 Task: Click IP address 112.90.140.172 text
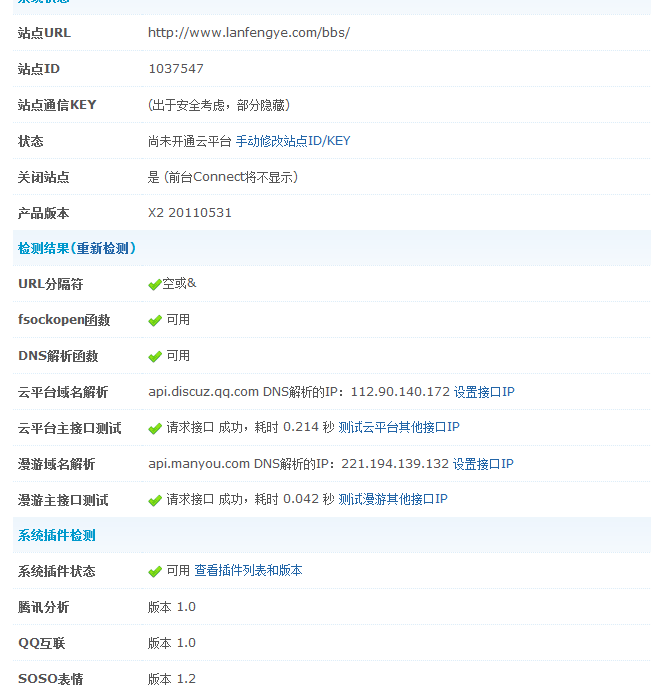click(400, 392)
